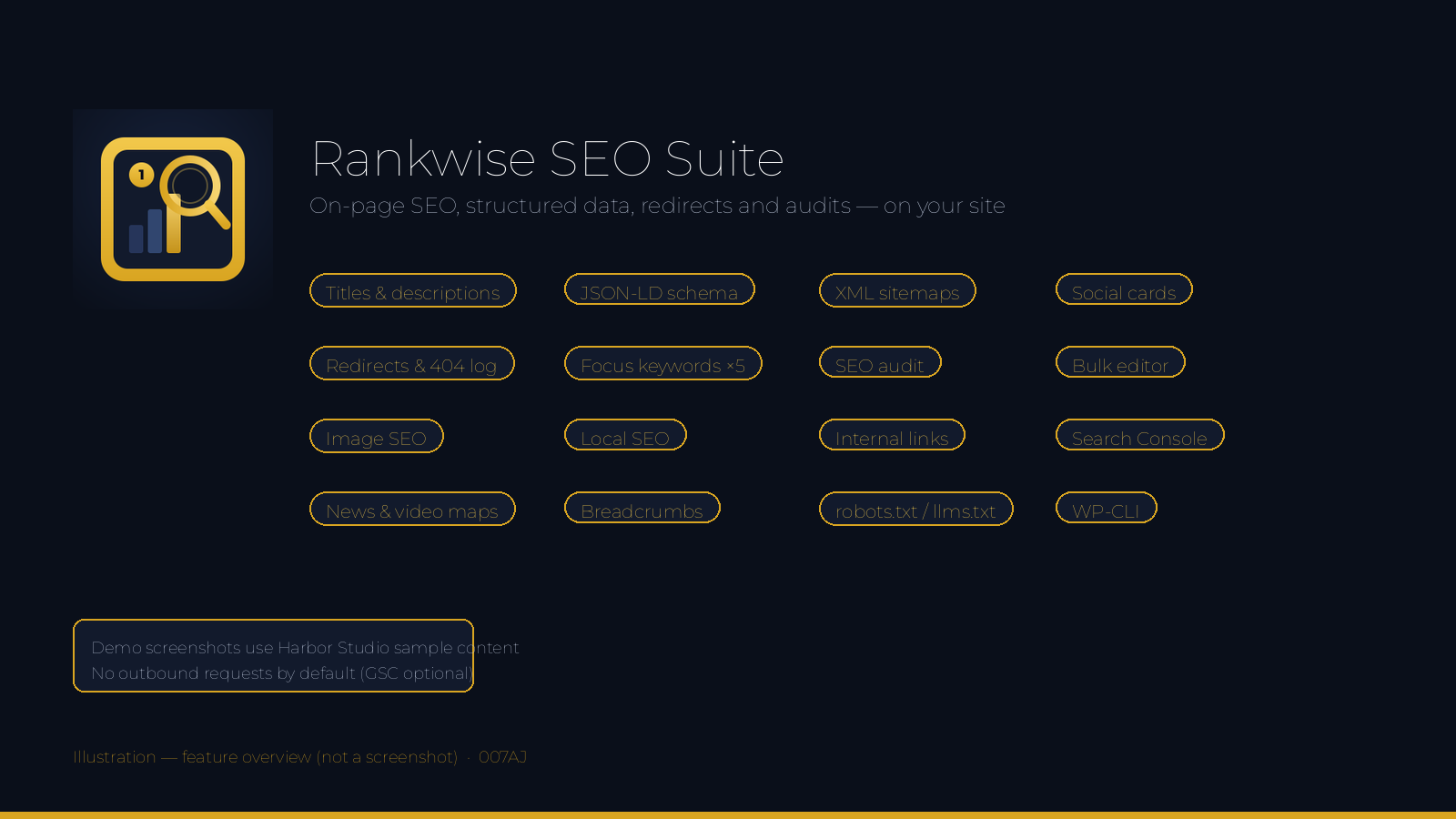Click the No outbound requests notice line

point(282,672)
